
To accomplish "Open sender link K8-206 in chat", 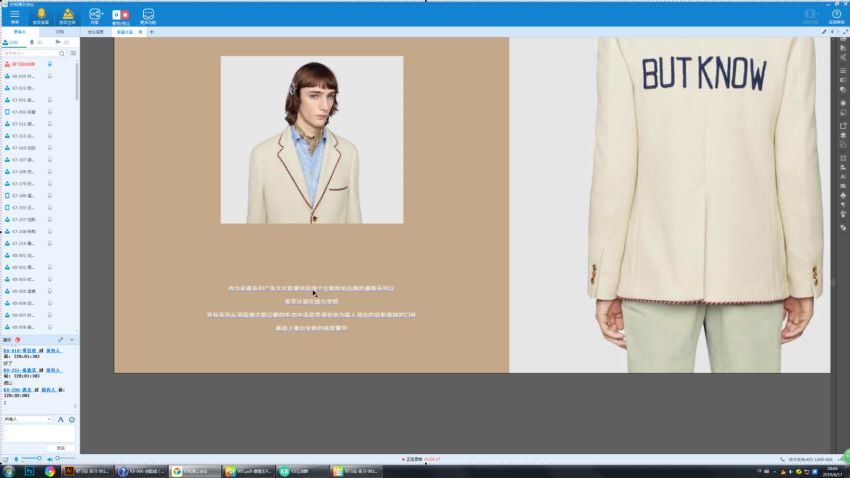I will (17, 390).
